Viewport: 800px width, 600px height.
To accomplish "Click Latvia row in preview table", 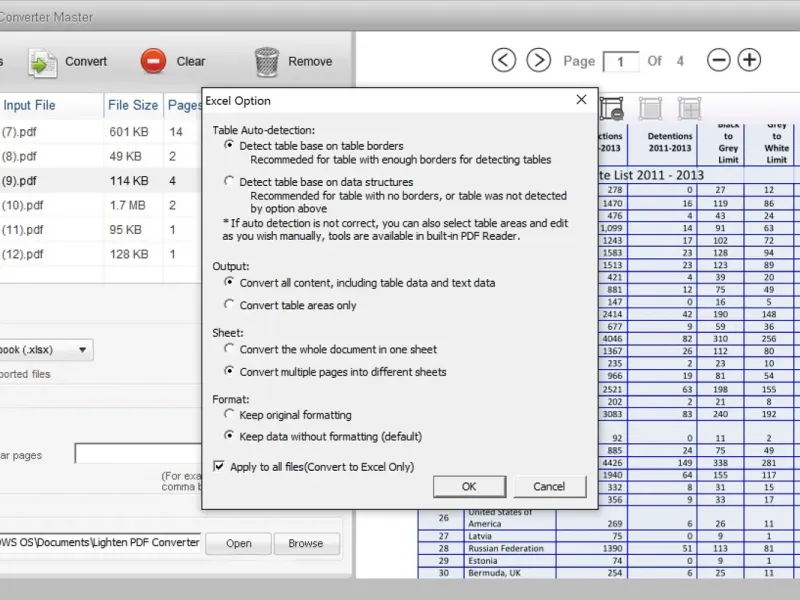I will [480, 536].
